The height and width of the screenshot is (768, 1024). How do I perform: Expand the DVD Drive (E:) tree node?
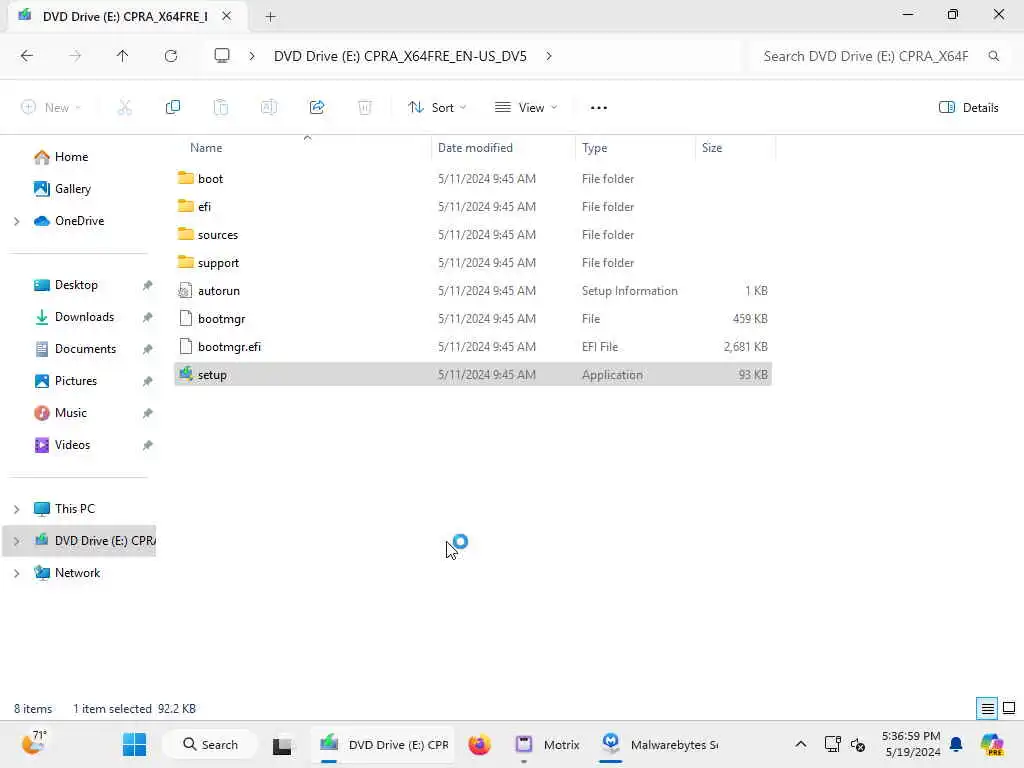click(16, 541)
